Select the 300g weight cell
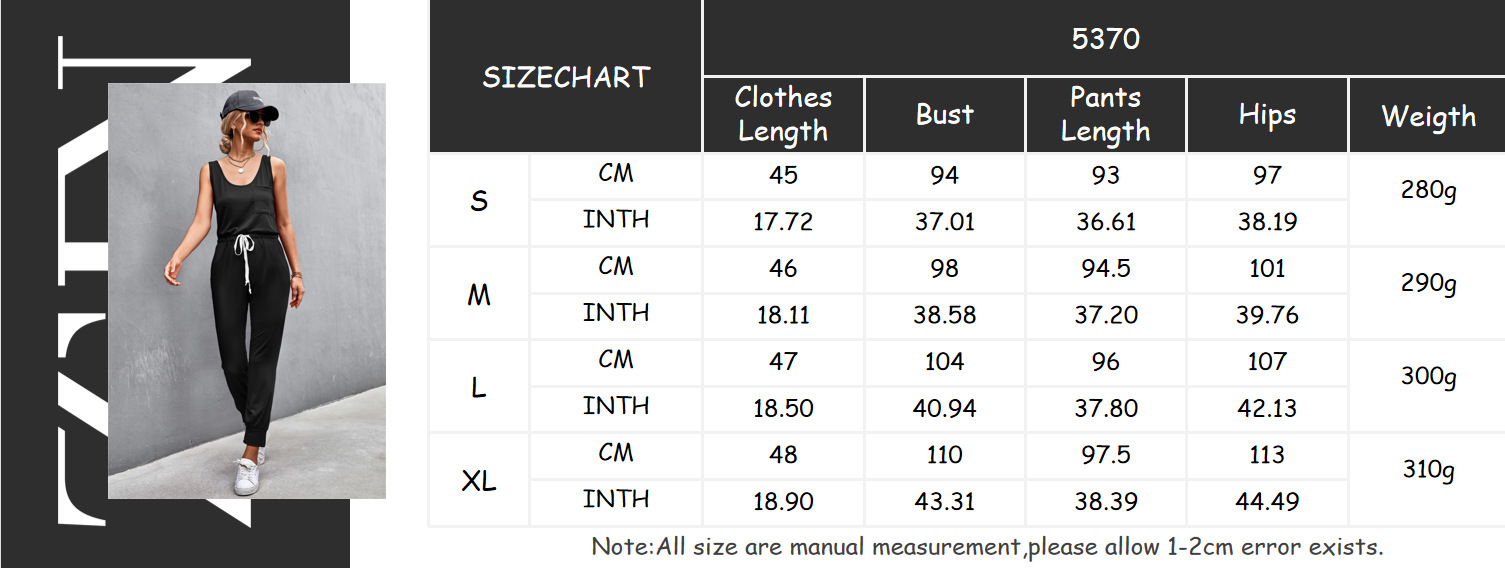 (1428, 376)
